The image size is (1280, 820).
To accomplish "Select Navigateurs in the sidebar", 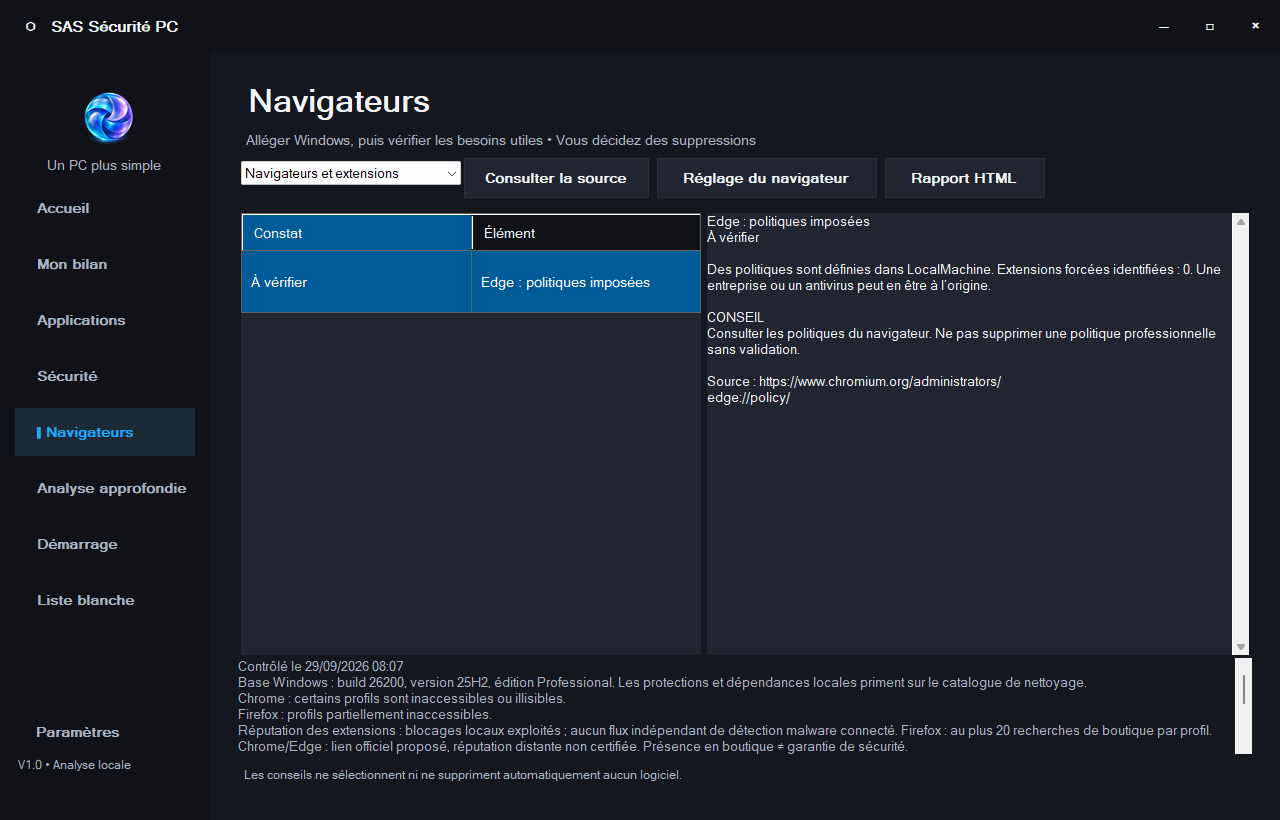I will coord(105,432).
